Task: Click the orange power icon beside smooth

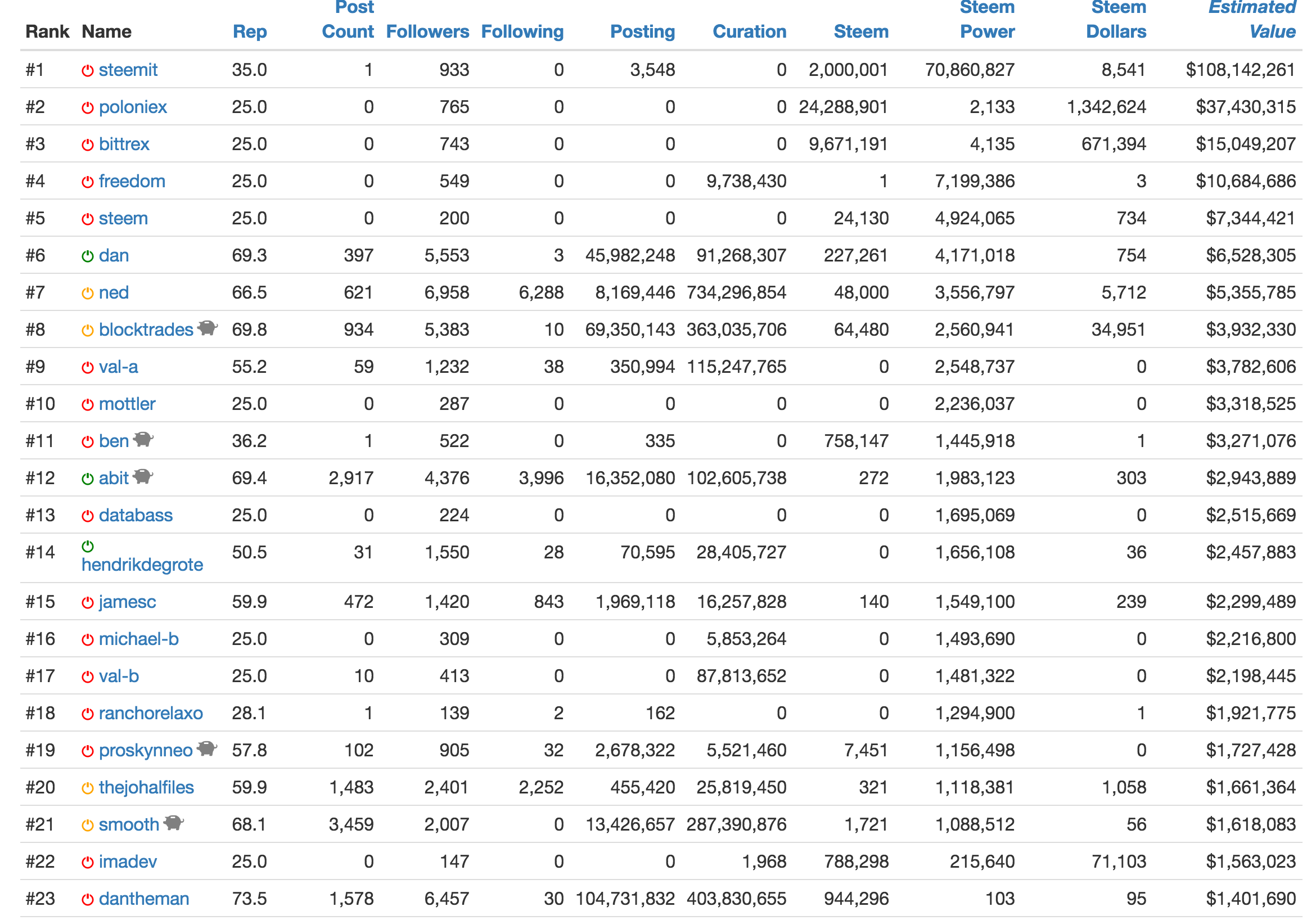Action: 87,826
